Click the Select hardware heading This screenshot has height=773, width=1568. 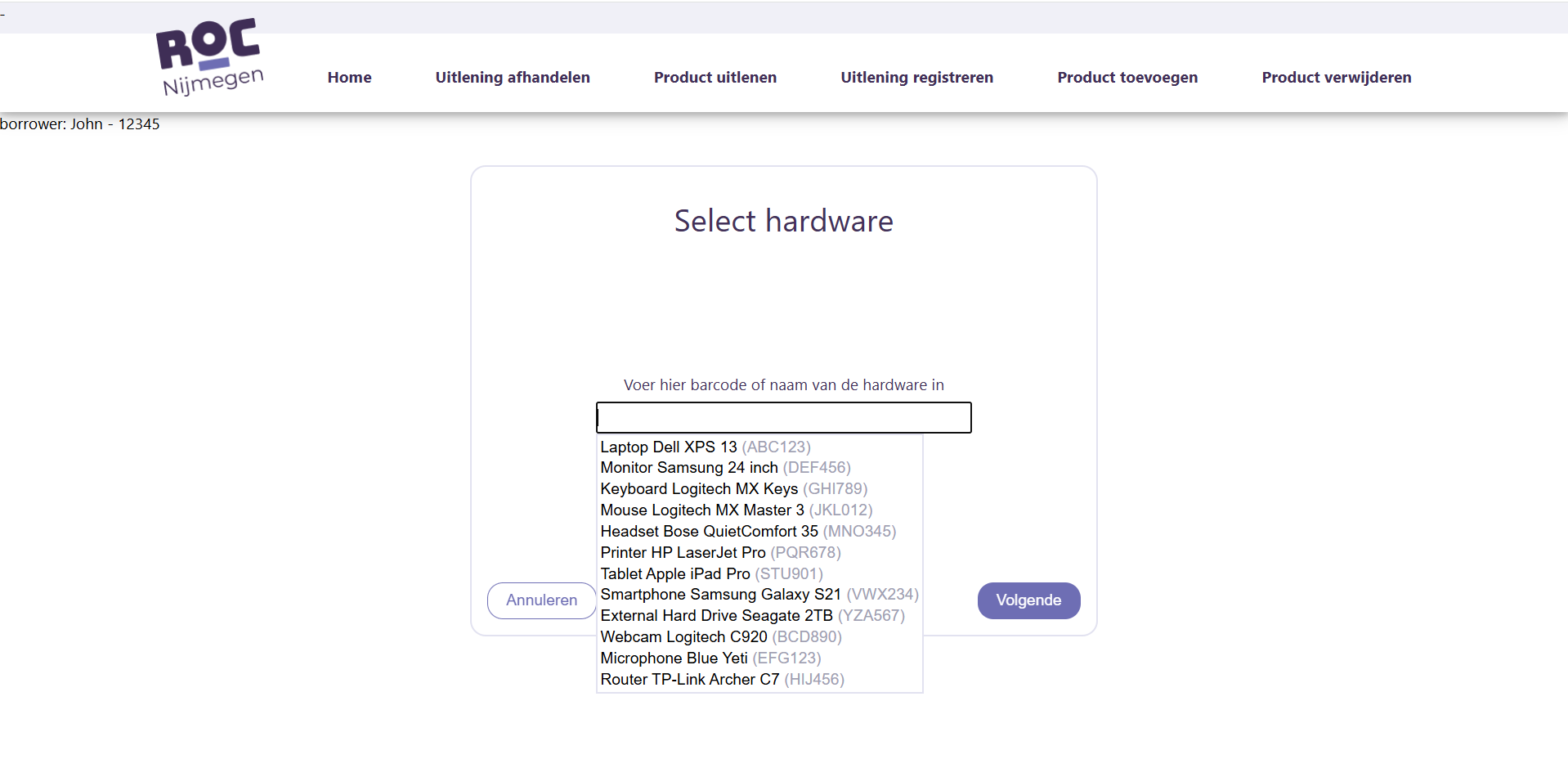coord(784,221)
